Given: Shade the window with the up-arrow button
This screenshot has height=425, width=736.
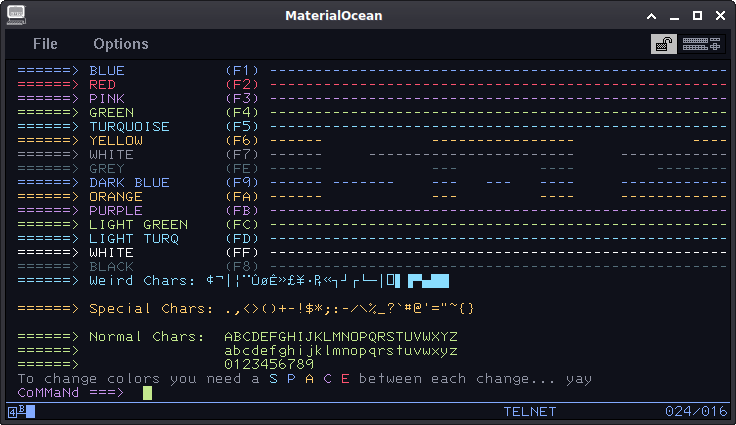Looking at the screenshot, I should (652, 16).
